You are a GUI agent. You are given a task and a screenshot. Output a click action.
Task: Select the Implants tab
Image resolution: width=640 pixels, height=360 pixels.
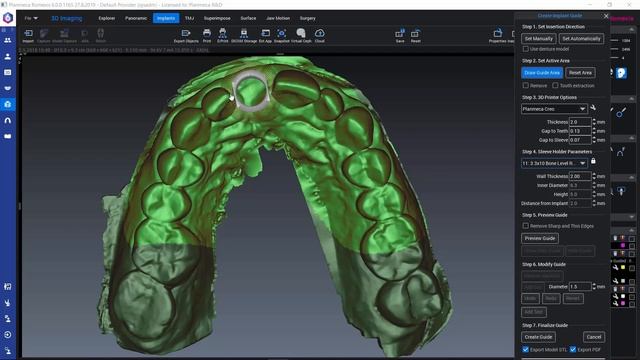pyautogui.click(x=166, y=18)
